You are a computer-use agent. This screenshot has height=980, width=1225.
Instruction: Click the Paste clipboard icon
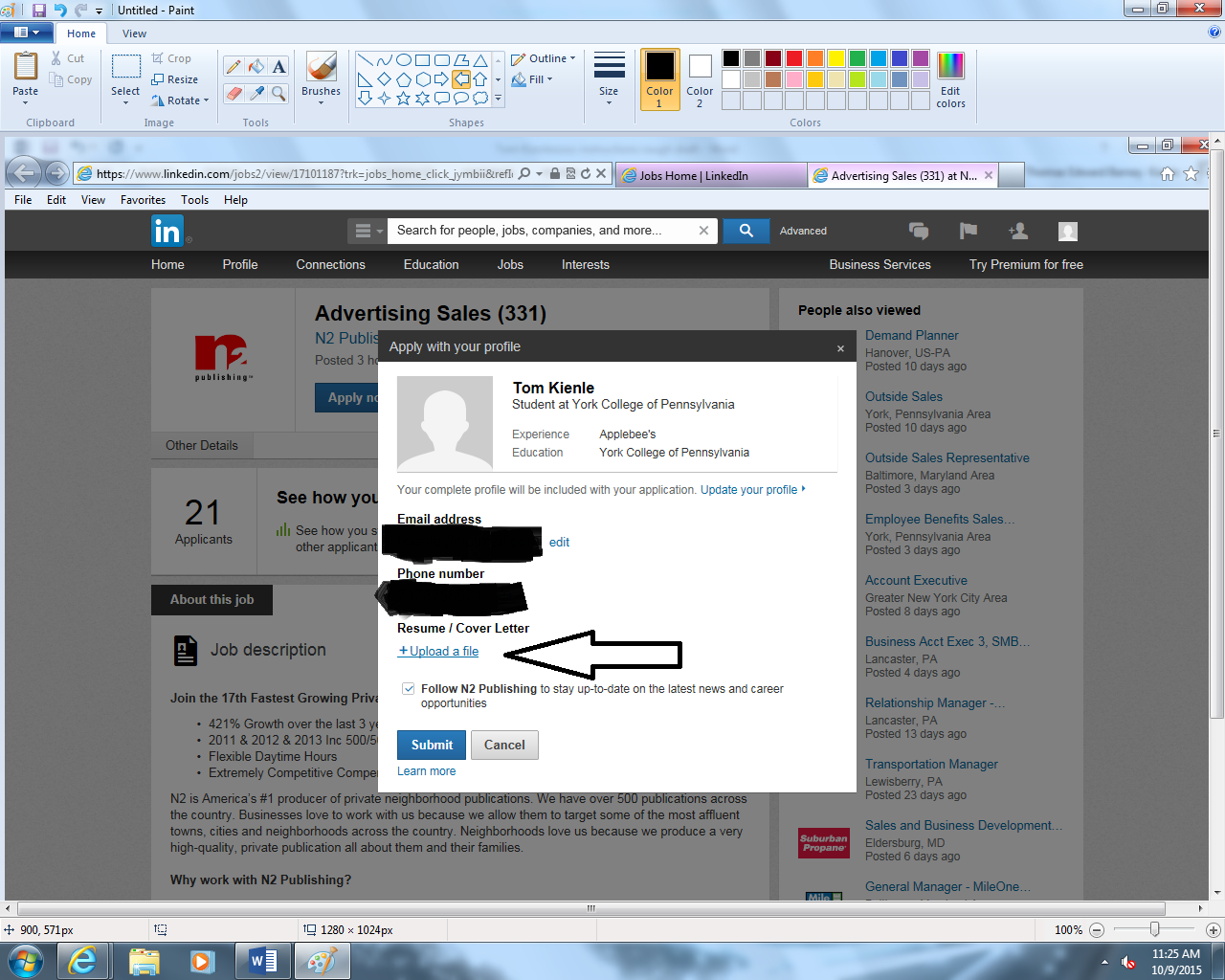(x=26, y=66)
